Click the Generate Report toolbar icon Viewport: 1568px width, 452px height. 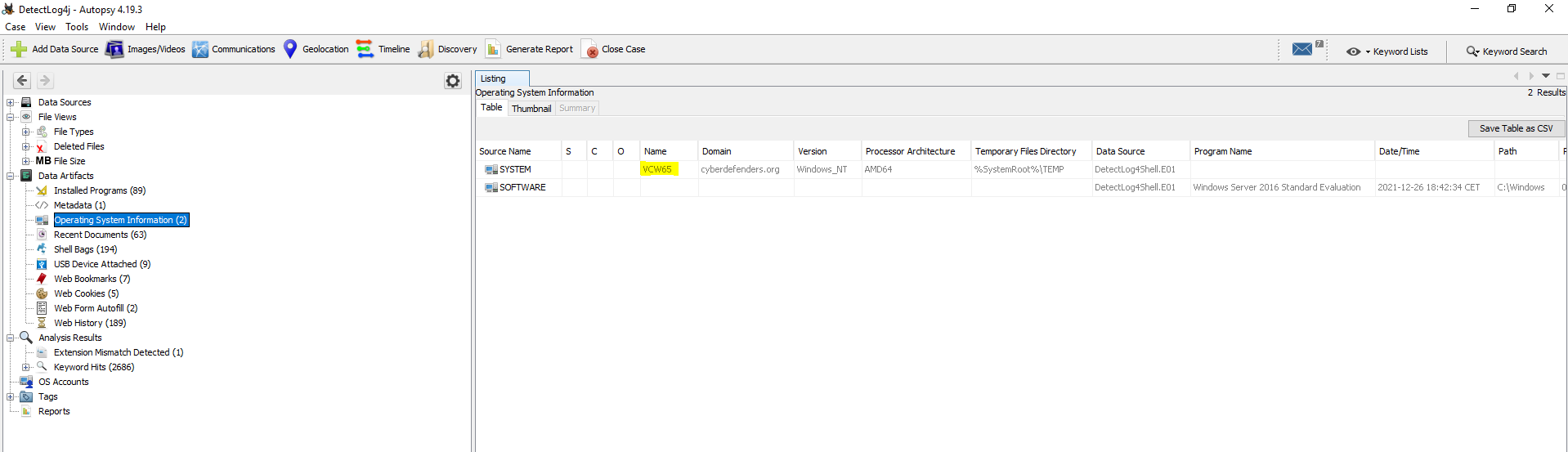(x=493, y=50)
